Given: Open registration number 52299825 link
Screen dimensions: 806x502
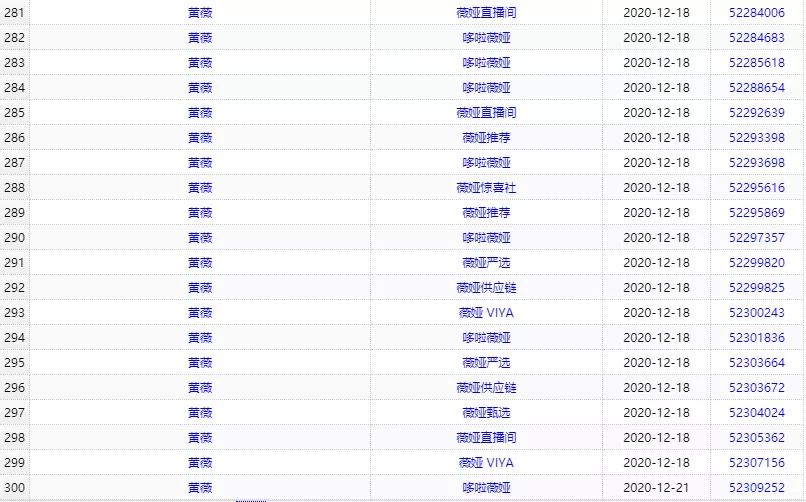Looking at the screenshot, I should click(x=757, y=288).
